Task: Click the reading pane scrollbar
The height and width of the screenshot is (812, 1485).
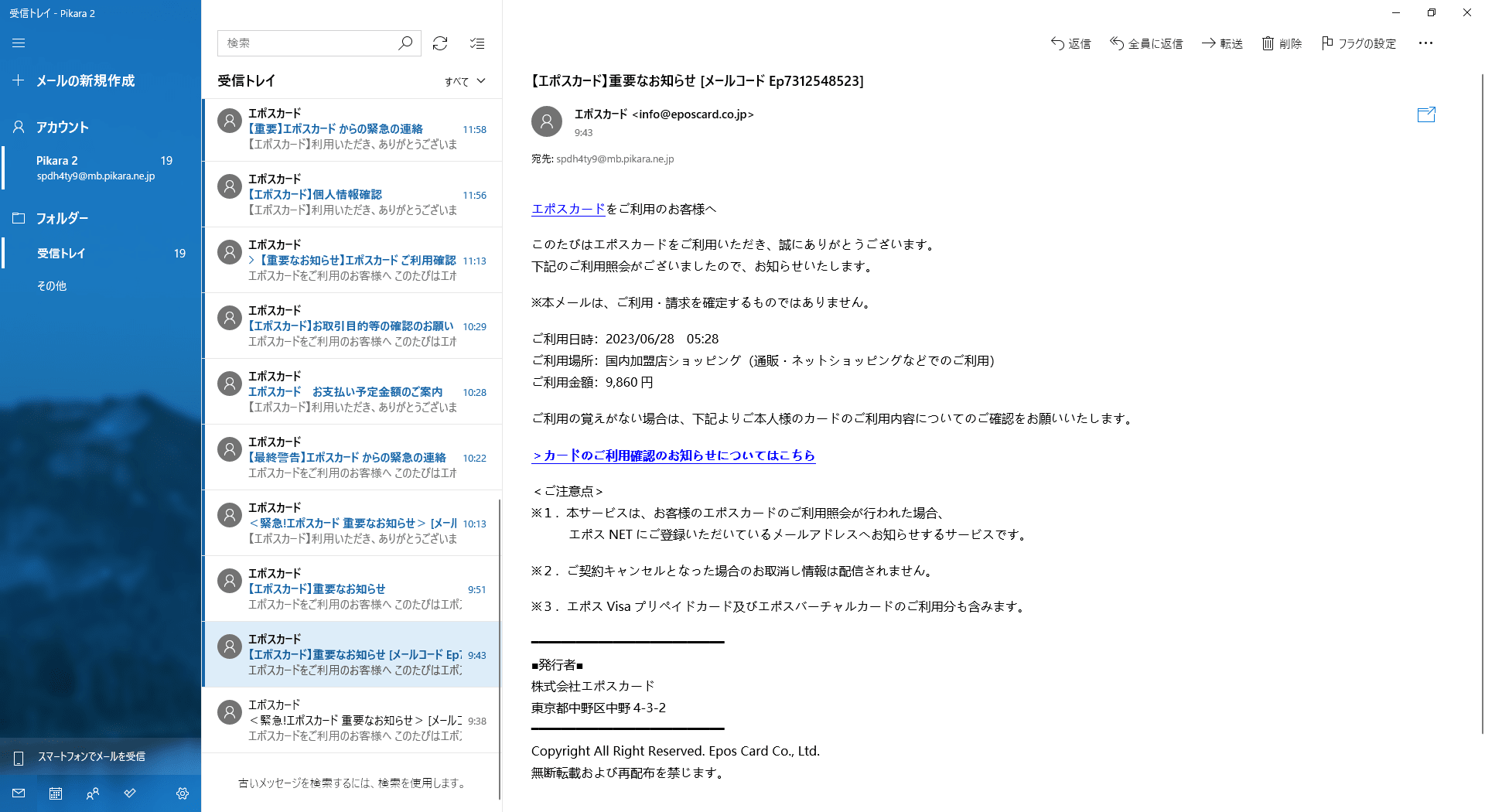Action: (1482, 402)
